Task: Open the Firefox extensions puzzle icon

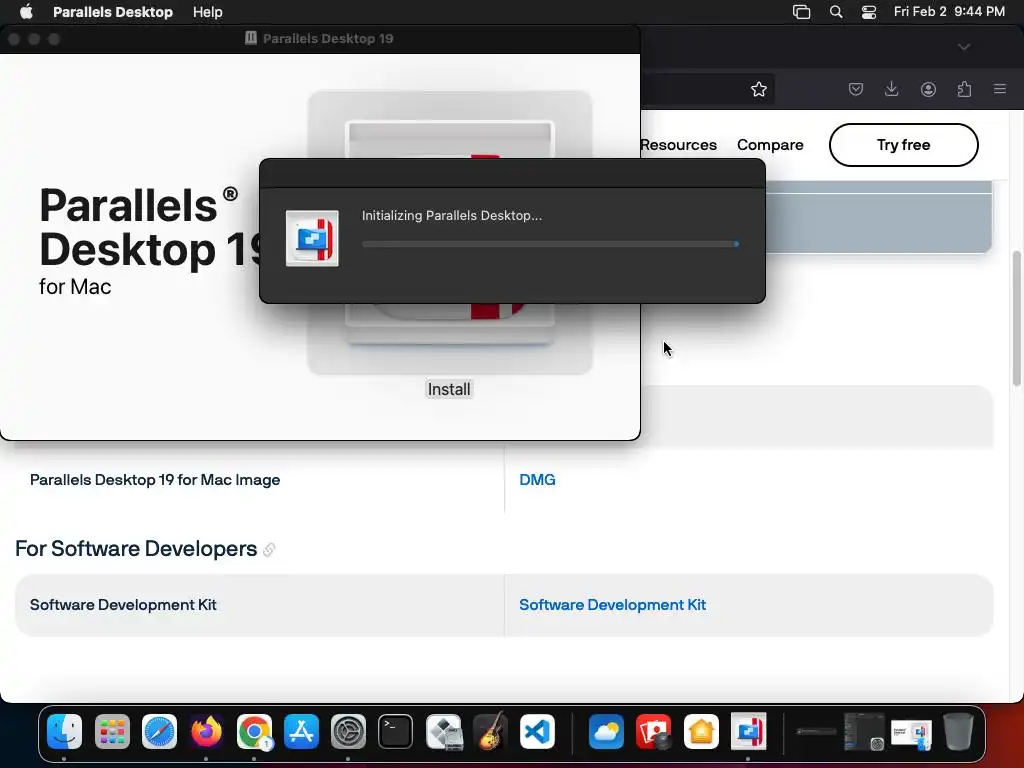Action: pyautogui.click(x=964, y=89)
